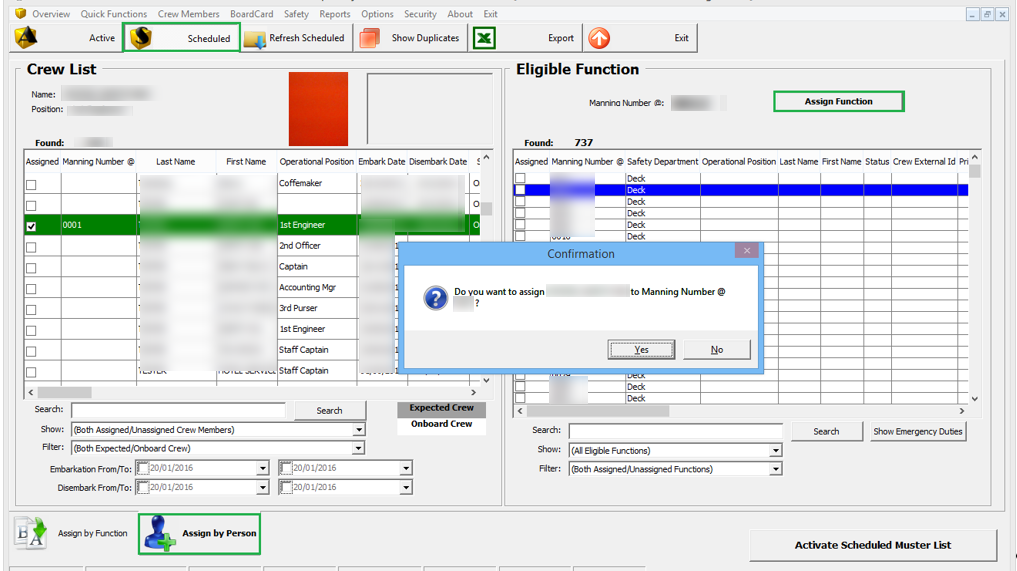Enable Disembark From date checkbox
Screen dimensions: 1017x571
click(x=143, y=487)
